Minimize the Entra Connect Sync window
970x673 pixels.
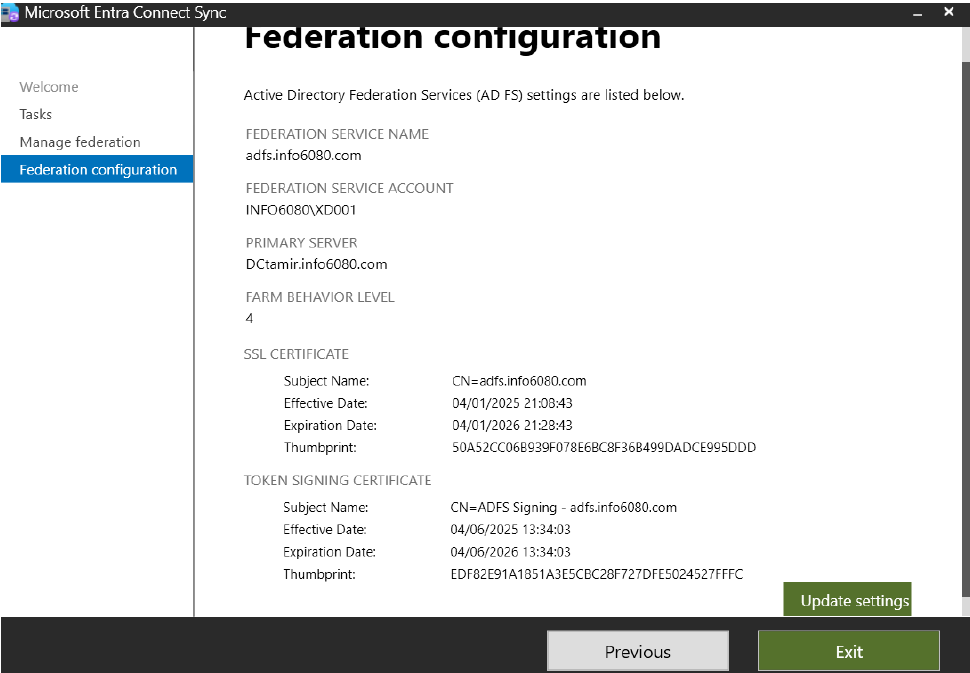918,13
